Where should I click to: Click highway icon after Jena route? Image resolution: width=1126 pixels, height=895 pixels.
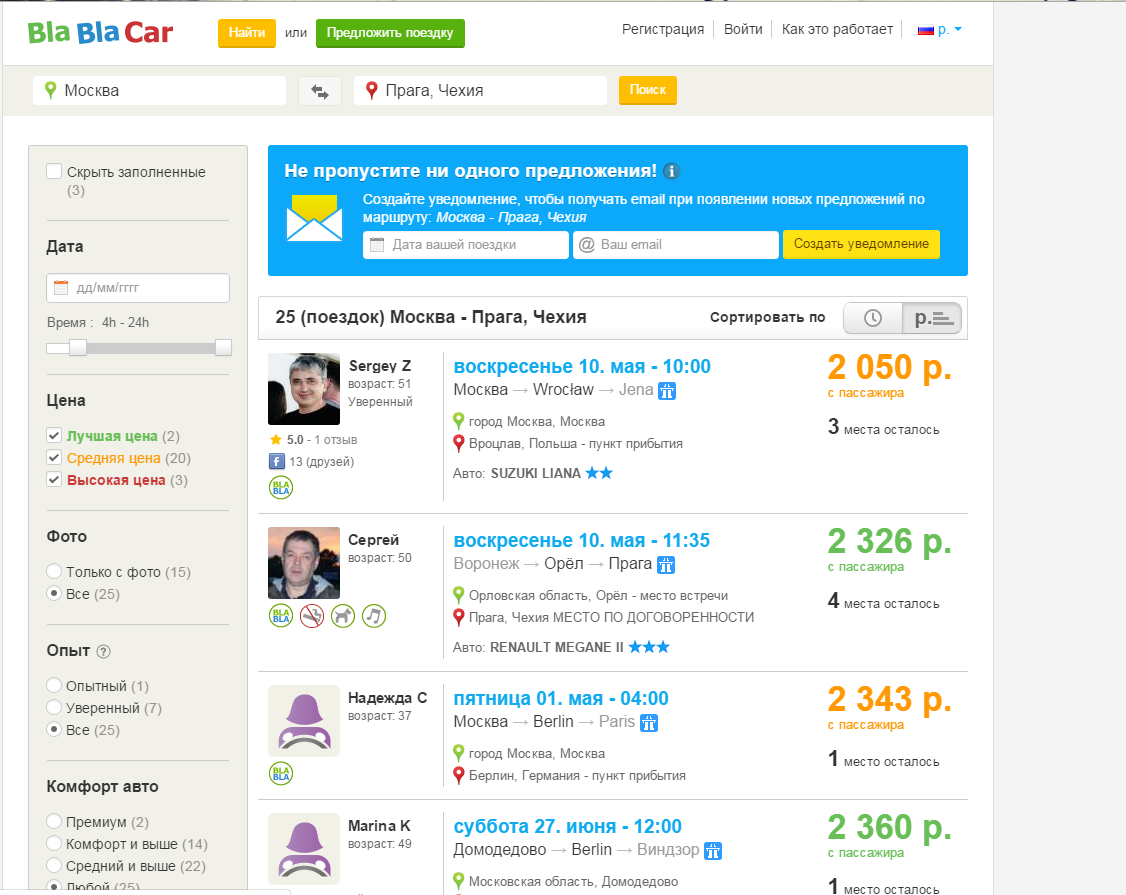tap(667, 391)
